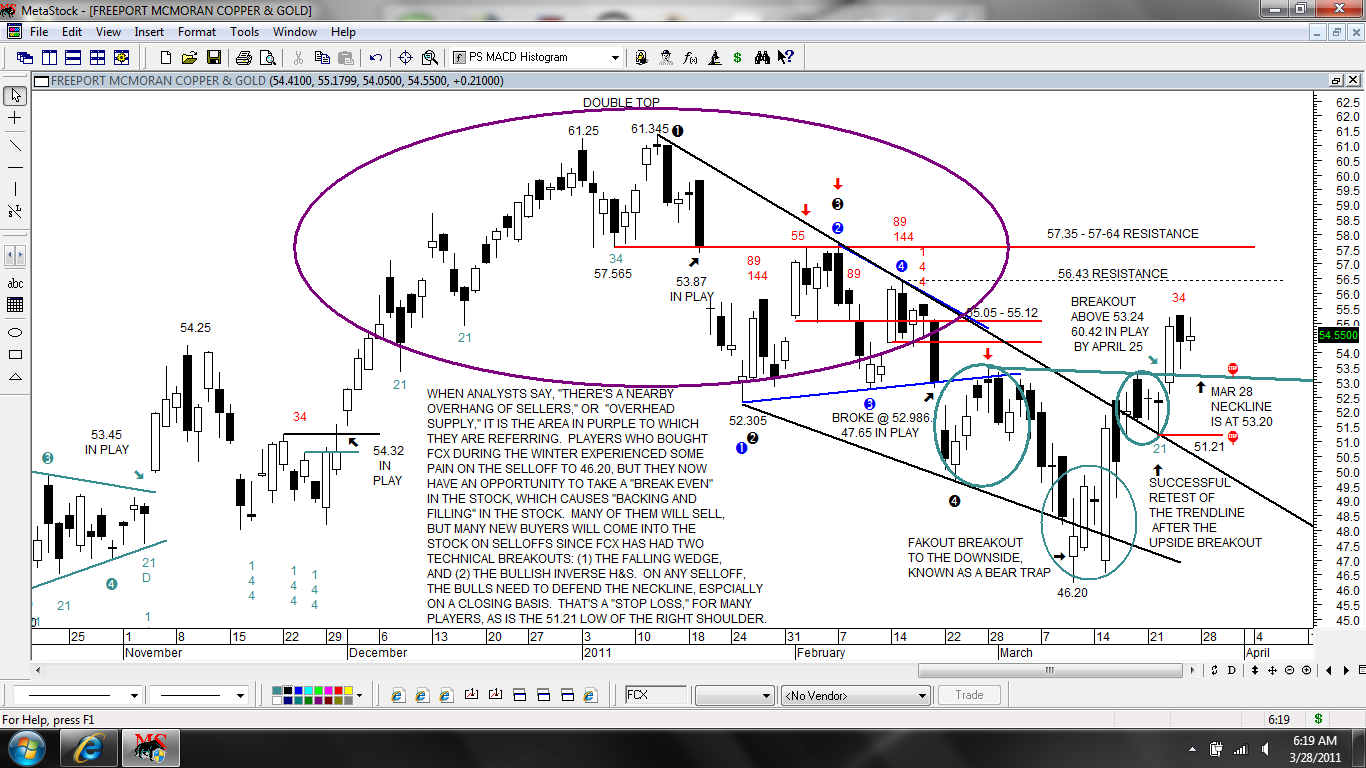Screen dimensions: 1366x768
Task: Launch the Explorer binoculars icon
Action: (x=763, y=57)
